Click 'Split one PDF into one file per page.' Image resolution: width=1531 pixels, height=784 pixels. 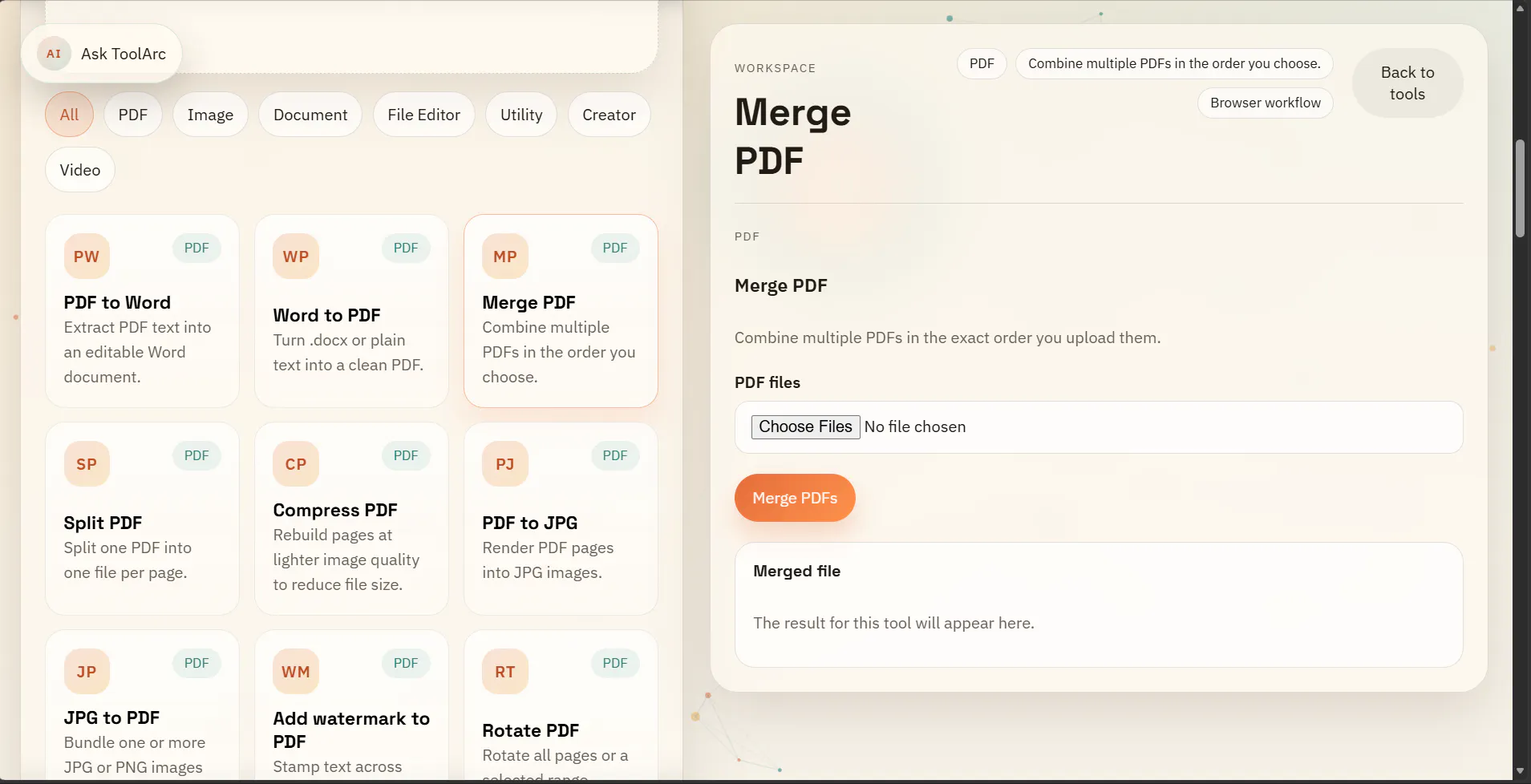(128, 560)
